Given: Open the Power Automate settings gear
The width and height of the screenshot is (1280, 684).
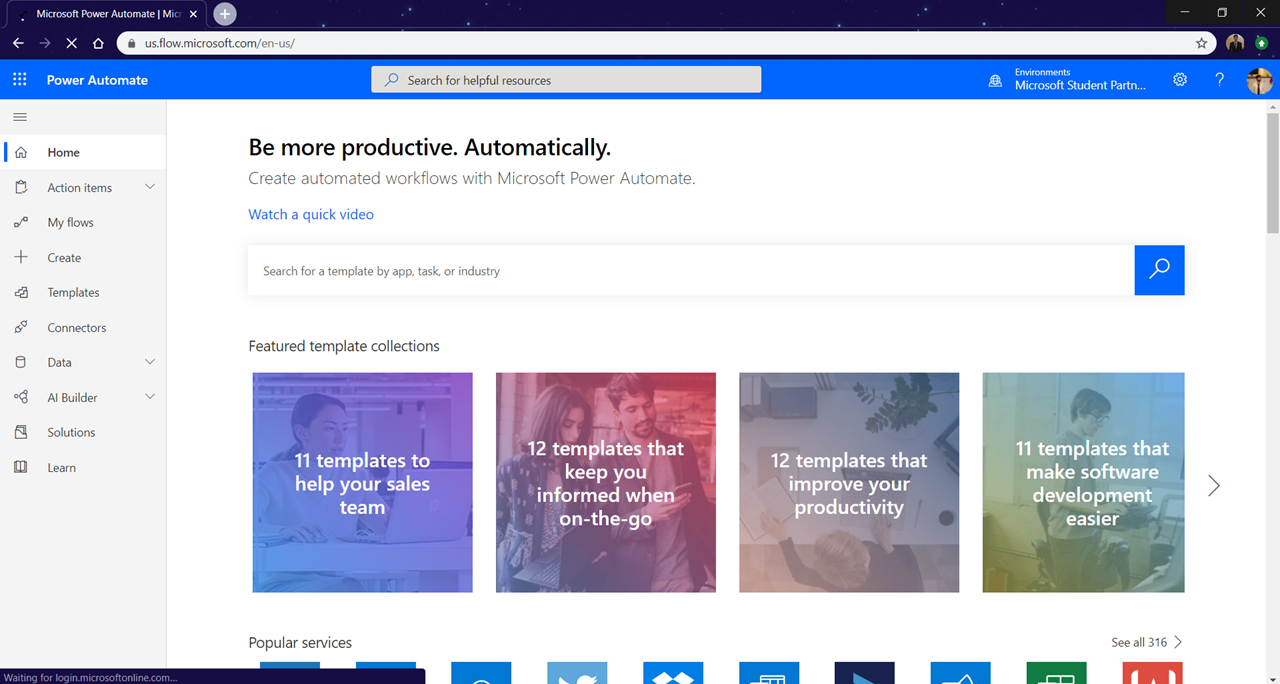Looking at the screenshot, I should pos(1180,79).
